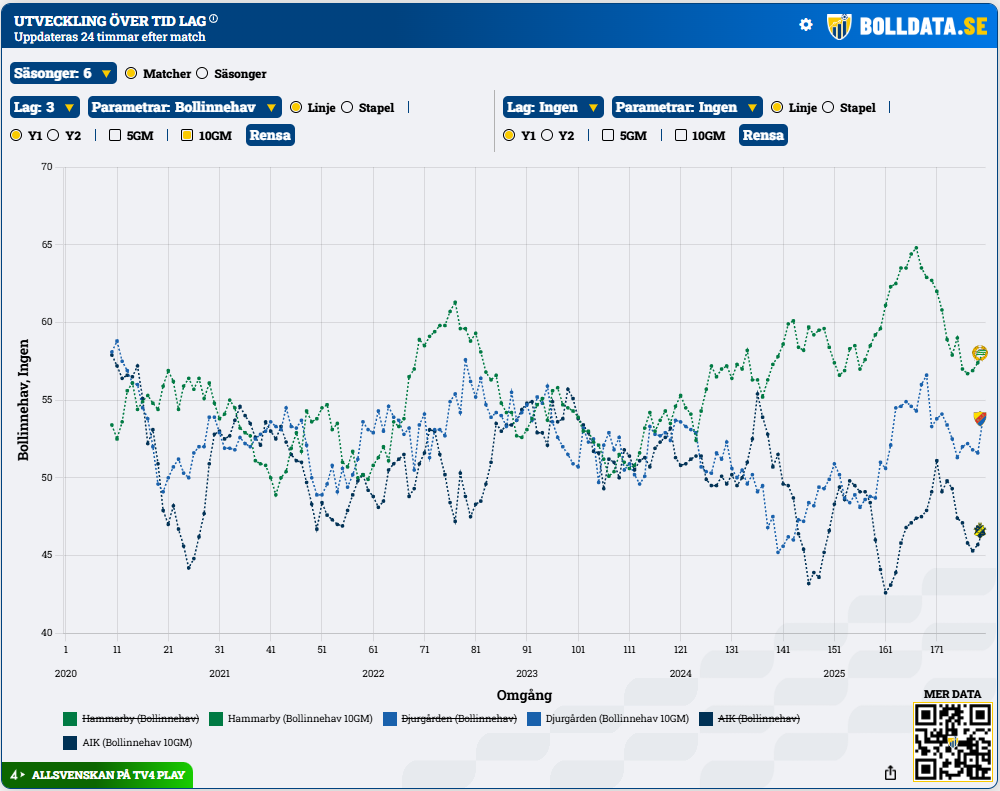The height and width of the screenshot is (791, 1000).
Task: Select the left Stapel radio option
Action: tap(347, 107)
